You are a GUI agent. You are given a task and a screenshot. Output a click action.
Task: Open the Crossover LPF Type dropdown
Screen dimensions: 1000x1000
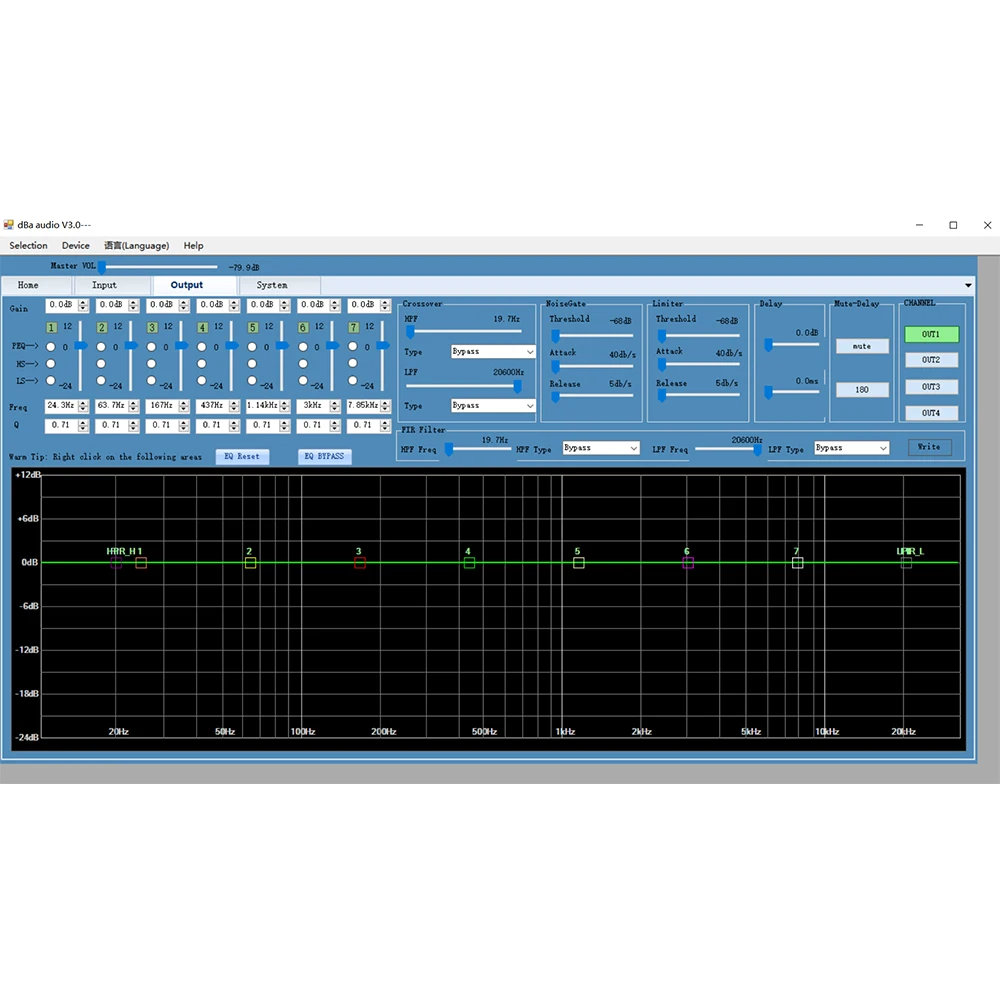(493, 406)
